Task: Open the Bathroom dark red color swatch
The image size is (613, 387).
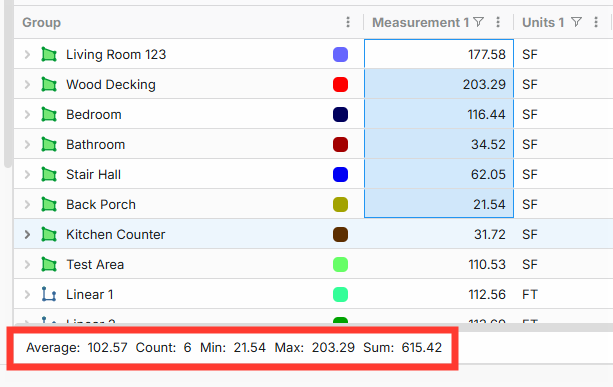Action: (x=341, y=145)
